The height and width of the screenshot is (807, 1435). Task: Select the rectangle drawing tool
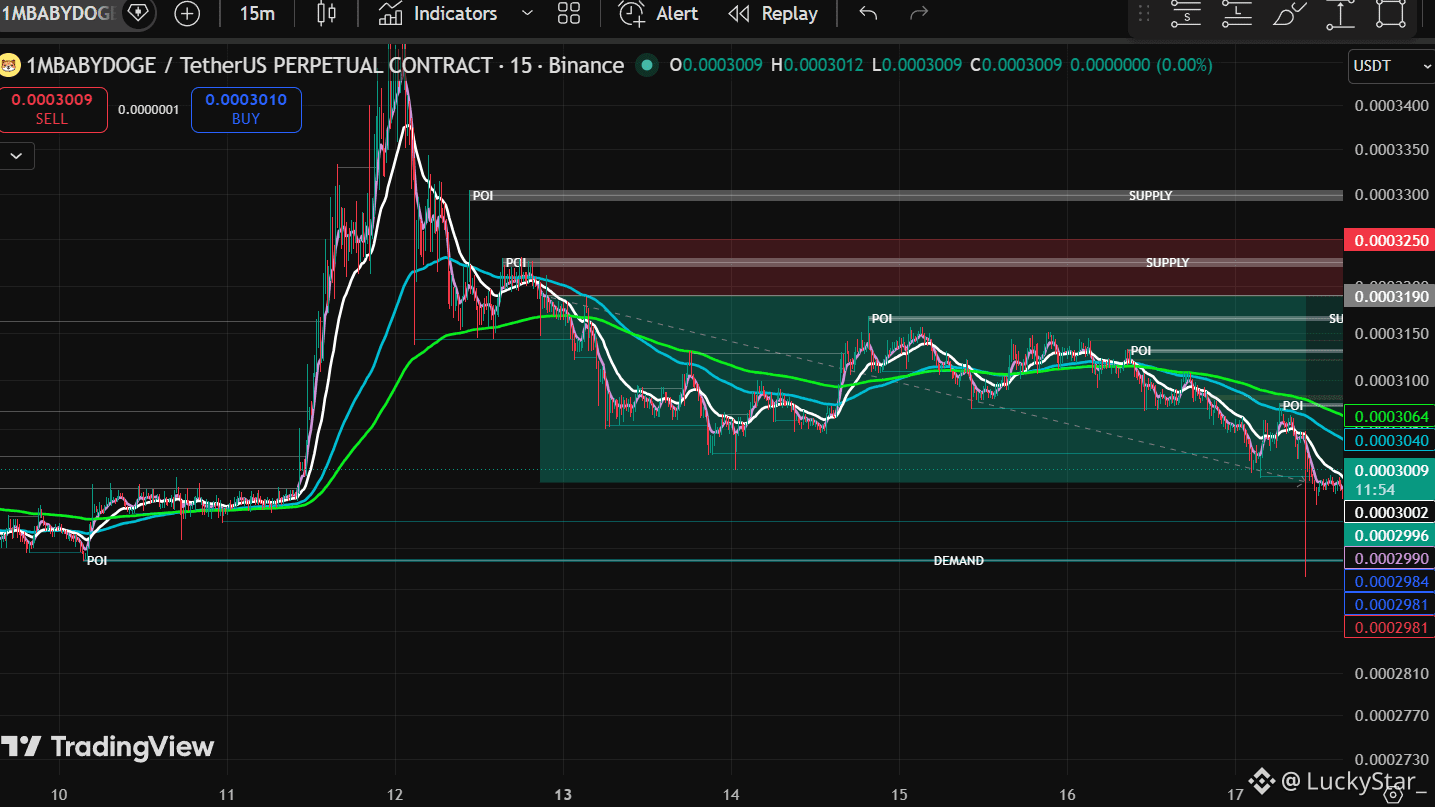click(1391, 14)
